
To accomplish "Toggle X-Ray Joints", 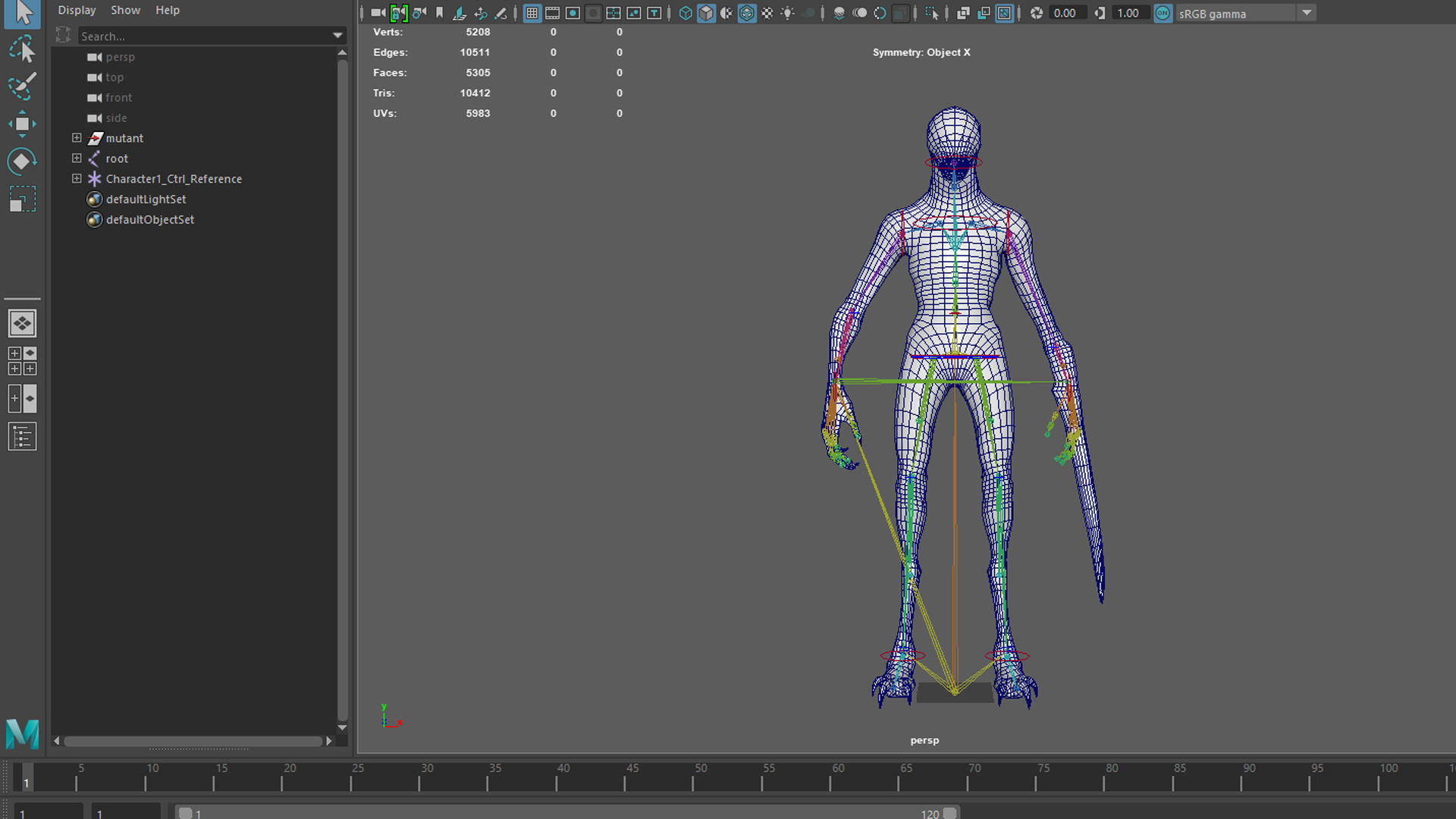I will 1004,13.
